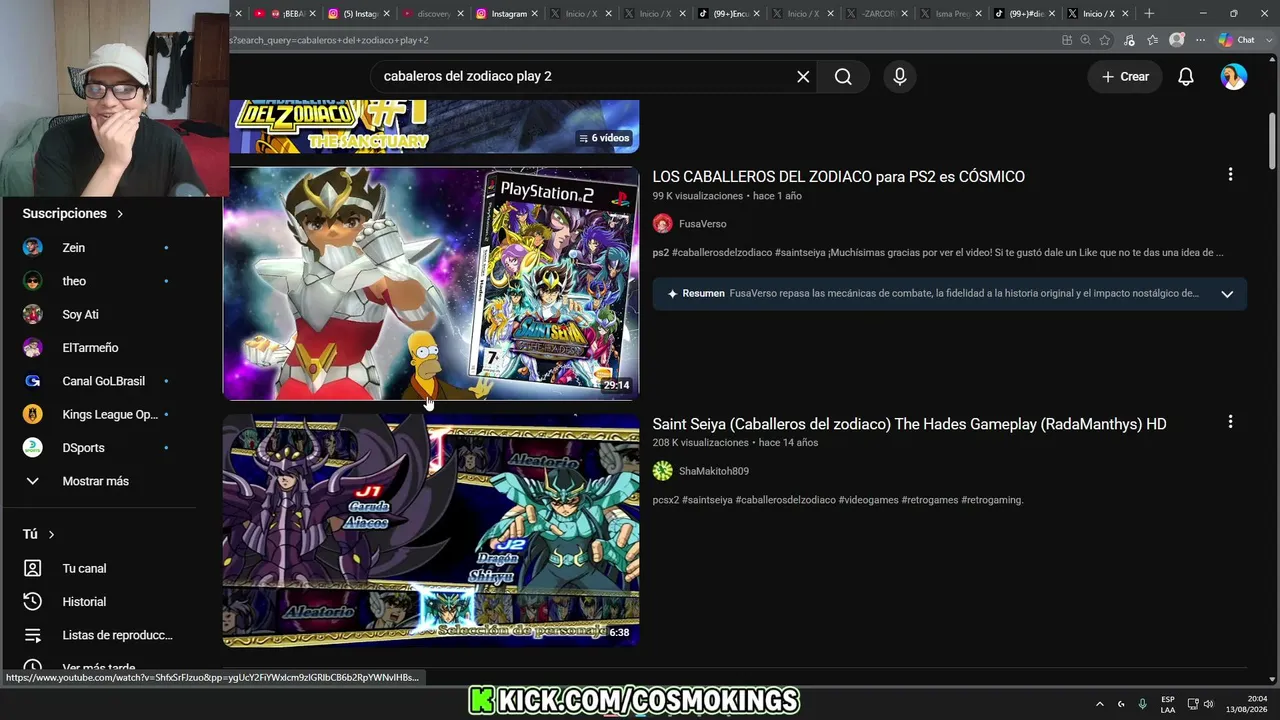1280x720 pixels.
Task: Click the hace 14 años text
Action: coord(788,443)
